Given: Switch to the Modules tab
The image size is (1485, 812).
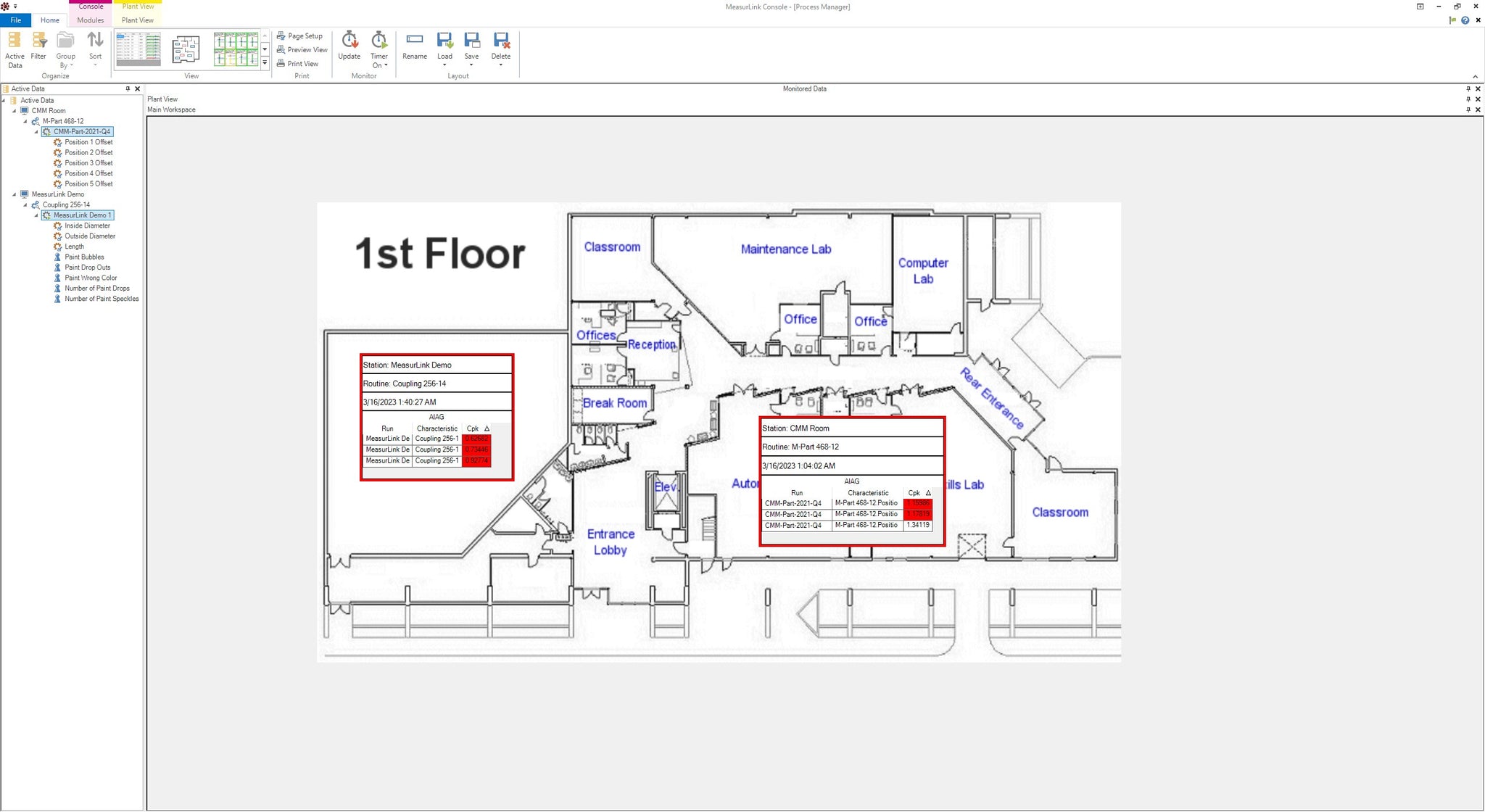Looking at the screenshot, I should pyautogui.click(x=91, y=20).
